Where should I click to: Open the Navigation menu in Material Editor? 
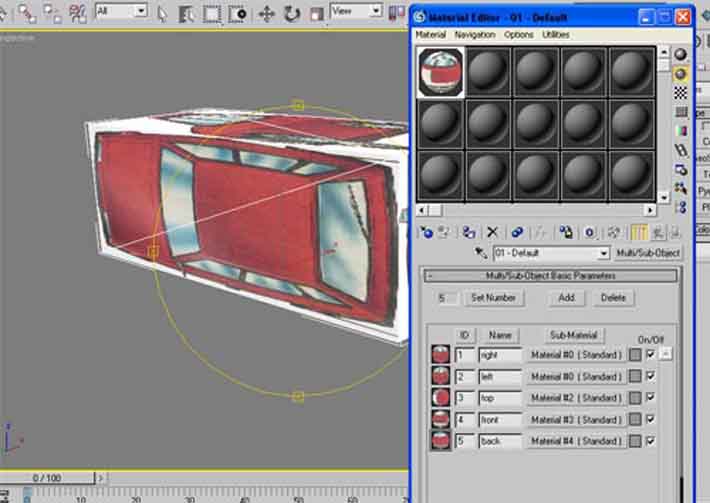[x=474, y=35]
